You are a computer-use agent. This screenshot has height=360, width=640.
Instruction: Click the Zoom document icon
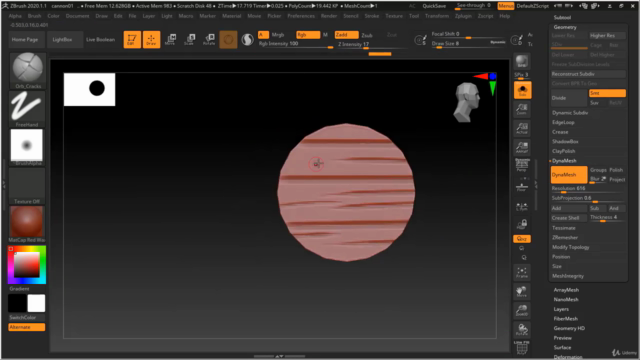(522, 109)
